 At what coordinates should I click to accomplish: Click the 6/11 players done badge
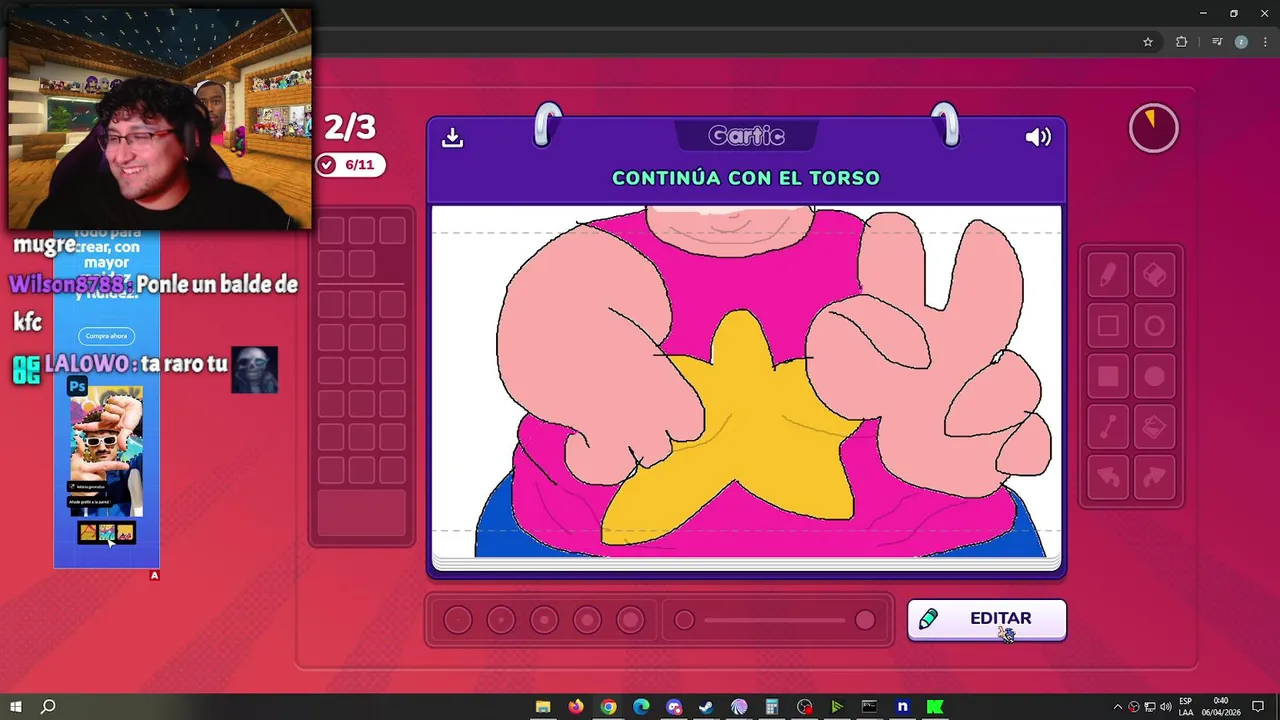click(x=350, y=165)
